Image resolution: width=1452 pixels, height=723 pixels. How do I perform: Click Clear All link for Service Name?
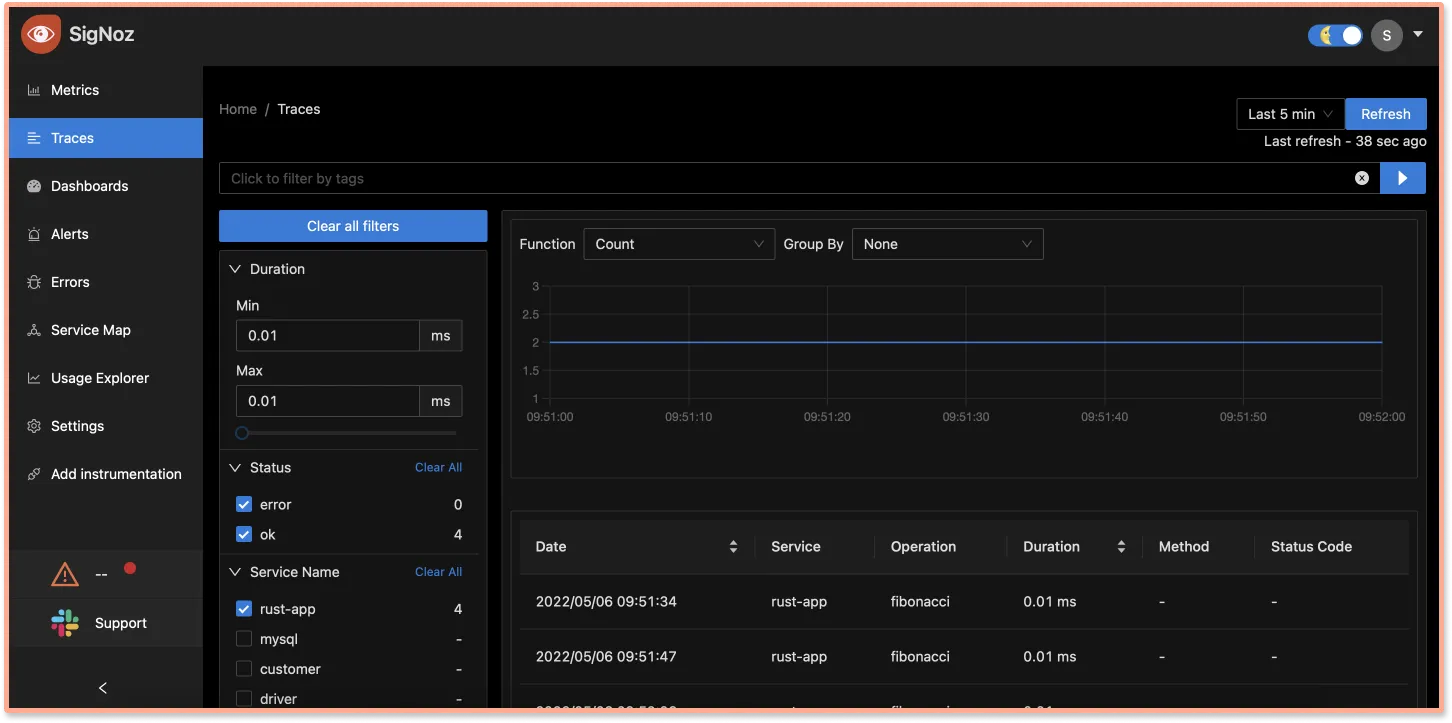pos(438,572)
